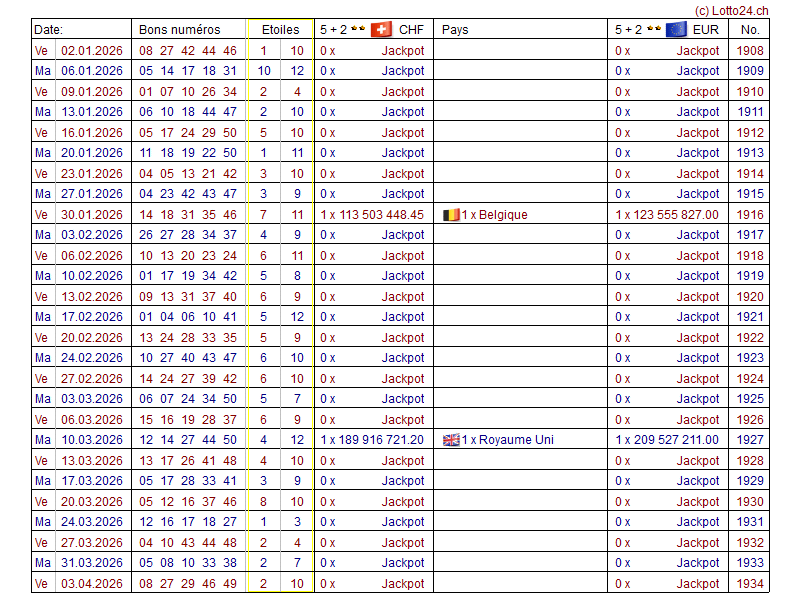The width and height of the screenshot is (800, 600).
Task: Select the 30.01.2026 draw date
Action: click(92, 215)
